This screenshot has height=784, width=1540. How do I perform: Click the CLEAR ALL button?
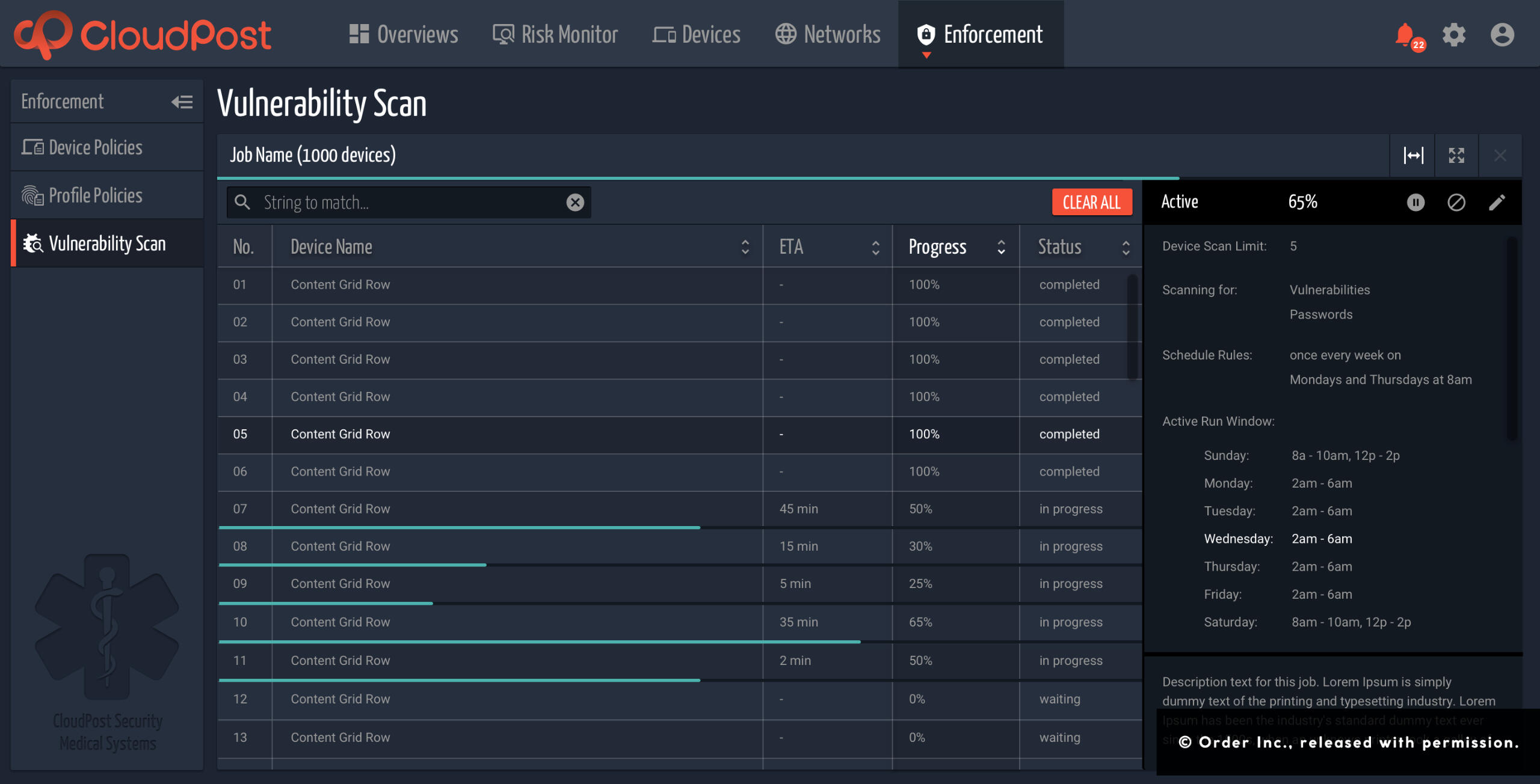point(1091,202)
